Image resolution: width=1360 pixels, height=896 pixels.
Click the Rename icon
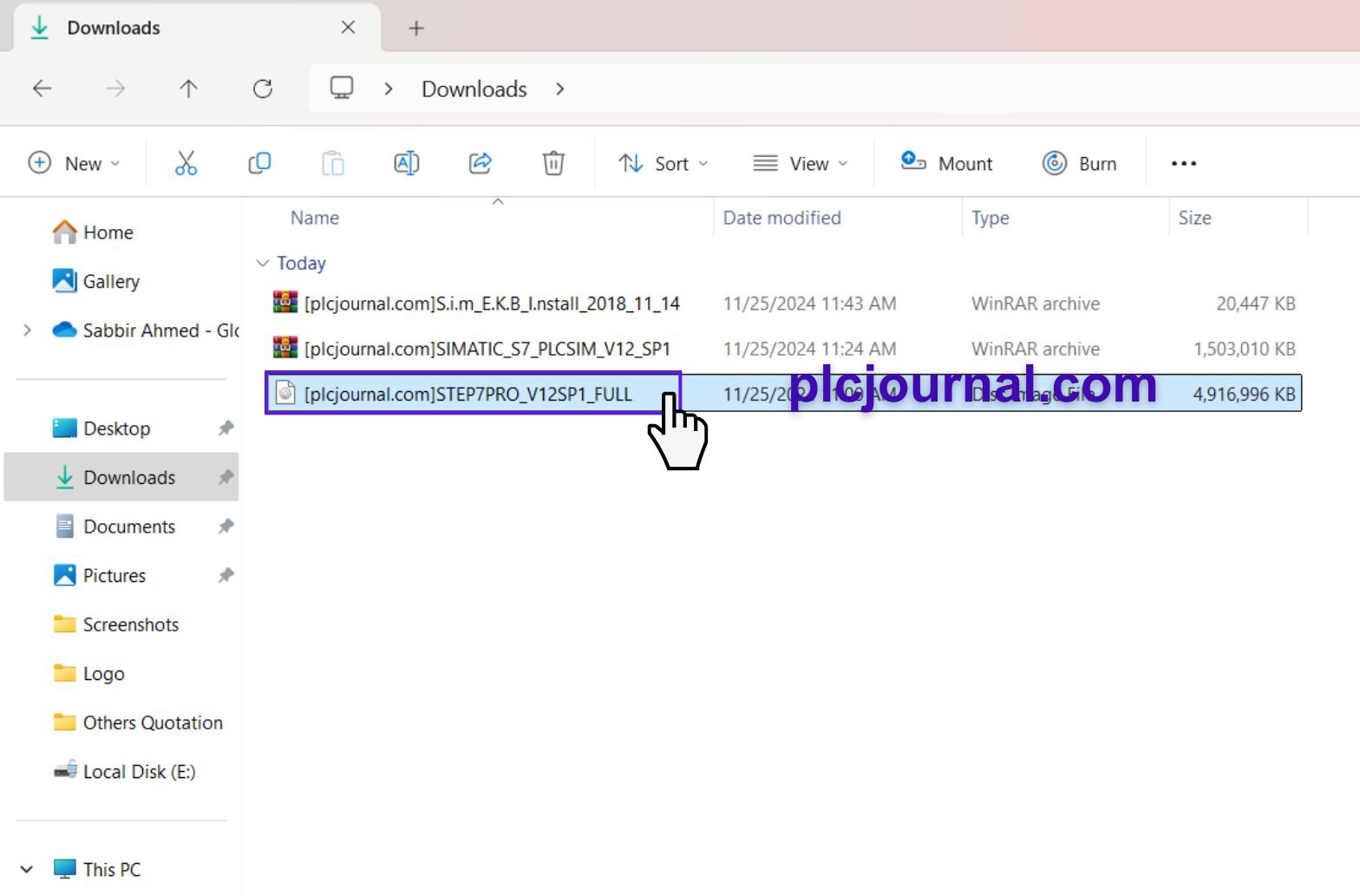pyautogui.click(x=407, y=163)
